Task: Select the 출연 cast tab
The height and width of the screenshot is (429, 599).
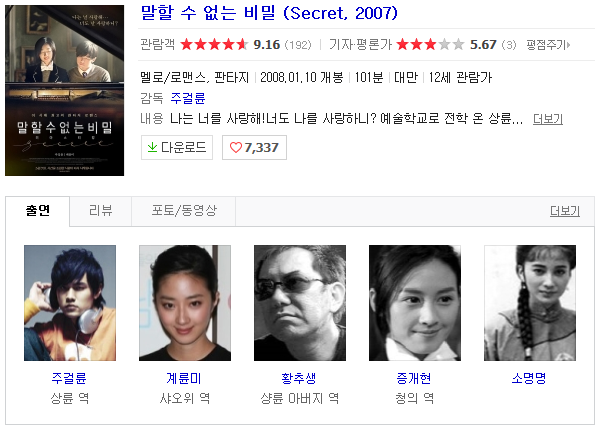Action: (x=37, y=211)
